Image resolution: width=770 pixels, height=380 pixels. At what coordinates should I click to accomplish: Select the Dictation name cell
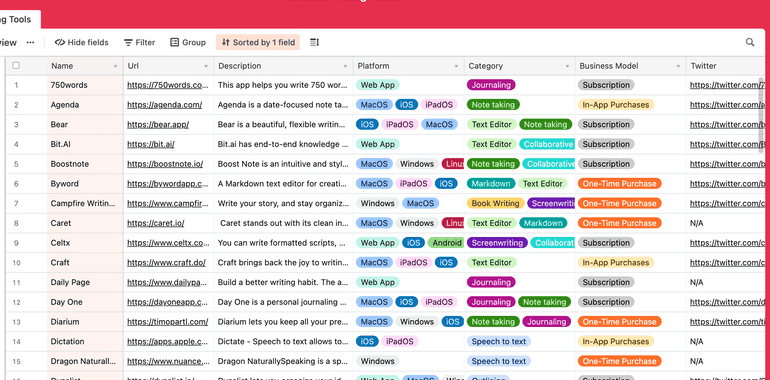pos(85,341)
